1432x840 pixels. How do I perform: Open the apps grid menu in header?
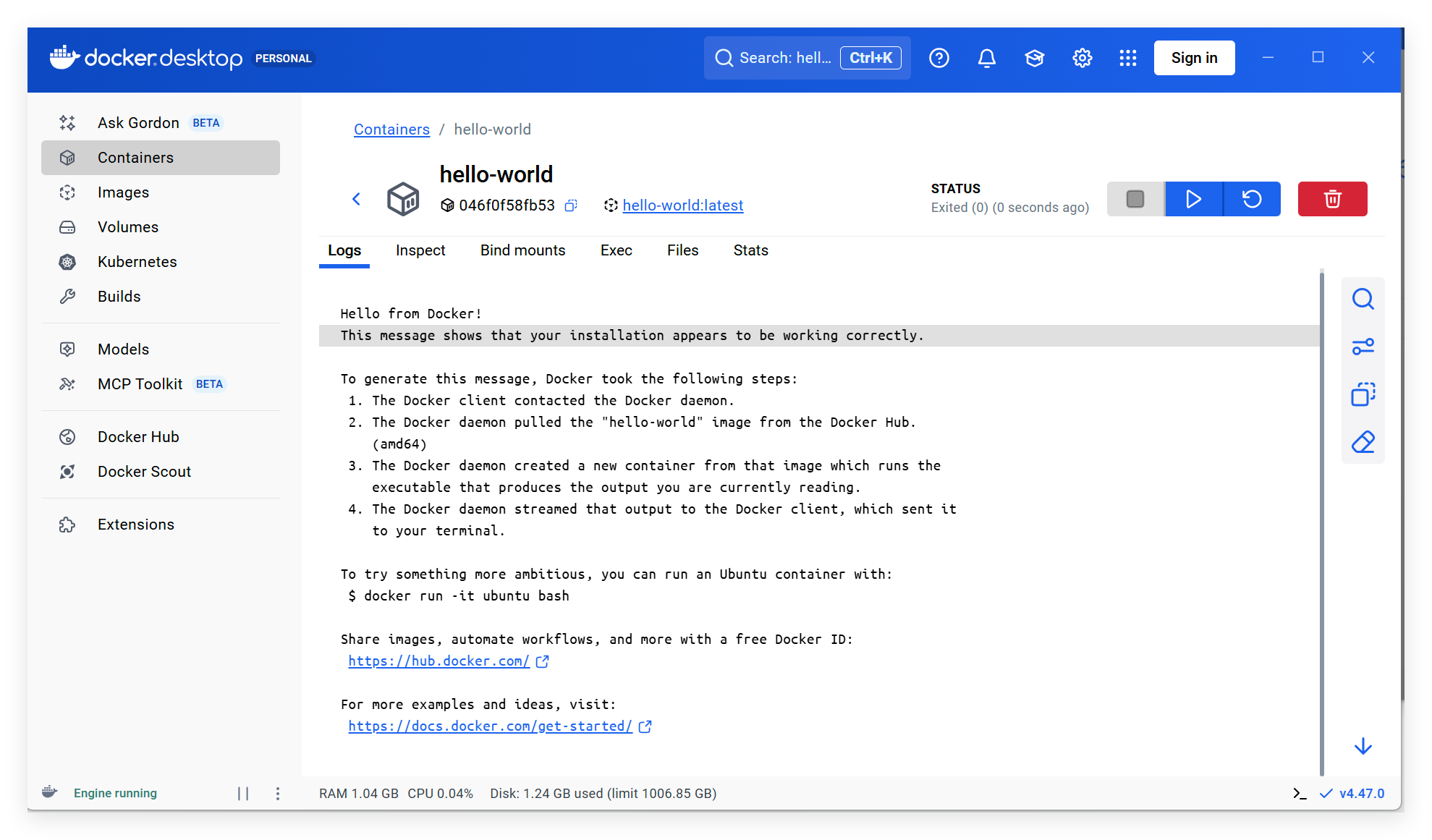[1127, 58]
